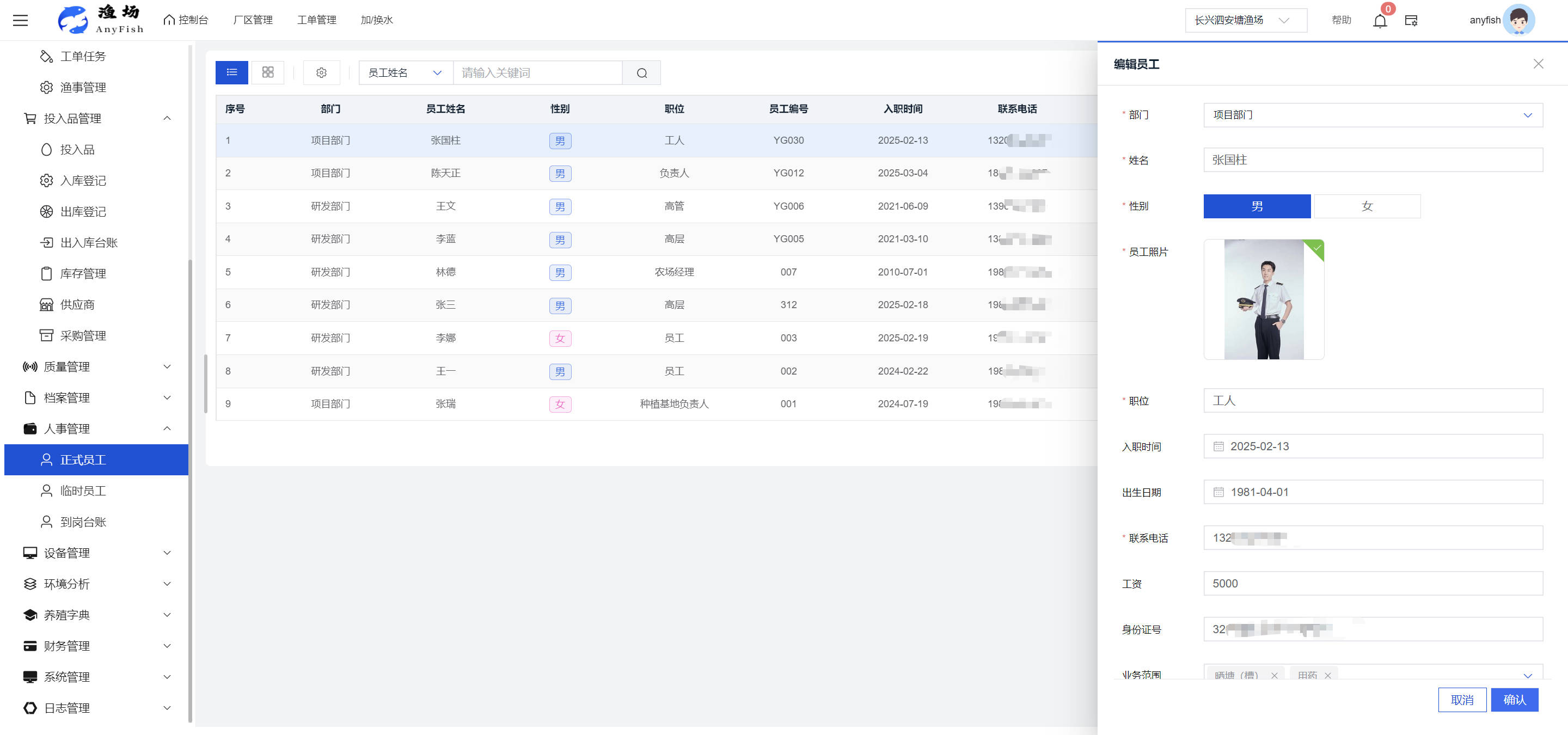This screenshot has width=1568, height=735.
Task: Open the 员工姓名 search field dropdown
Action: (405, 73)
